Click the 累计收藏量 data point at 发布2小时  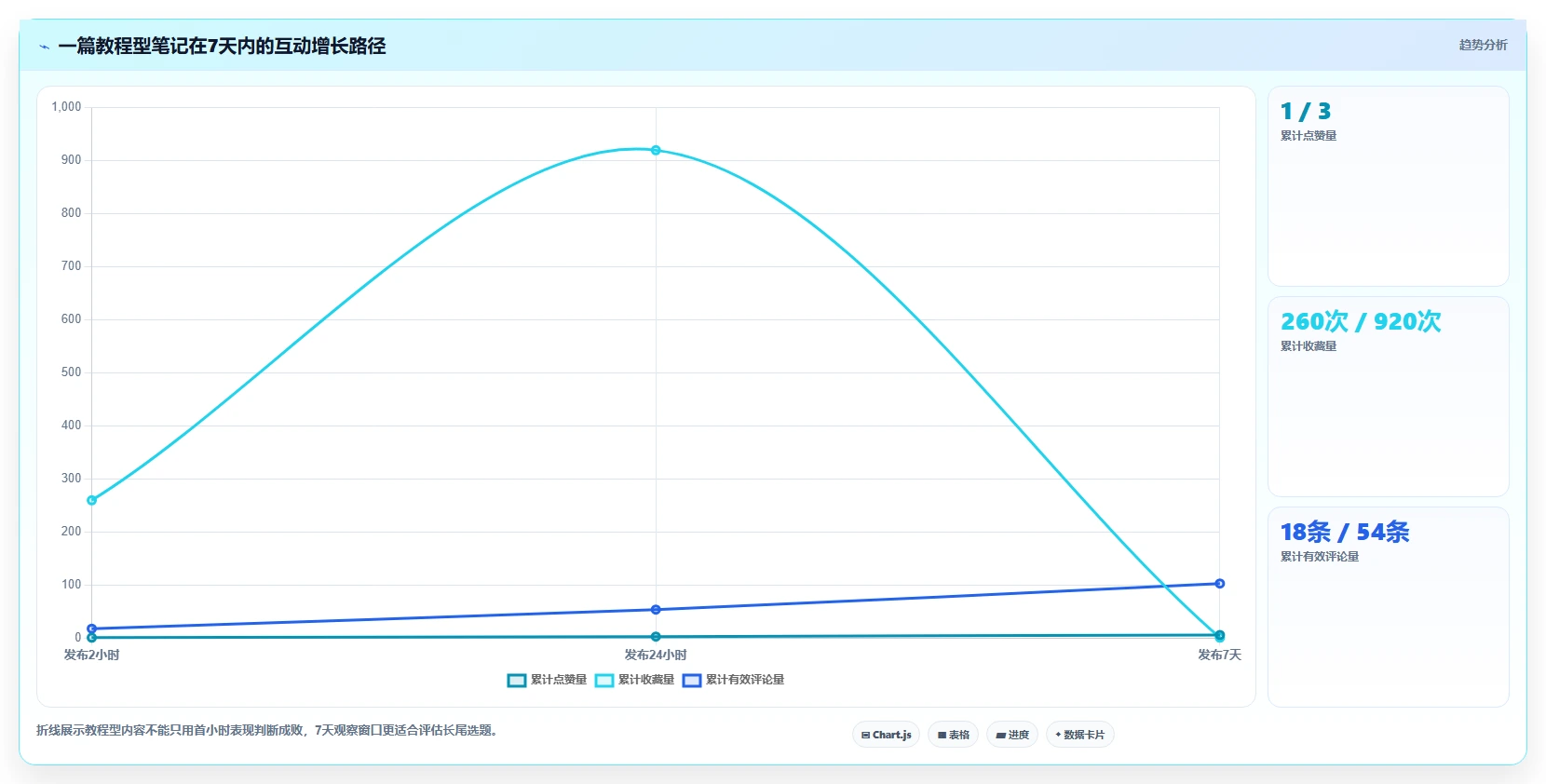(91, 500)
